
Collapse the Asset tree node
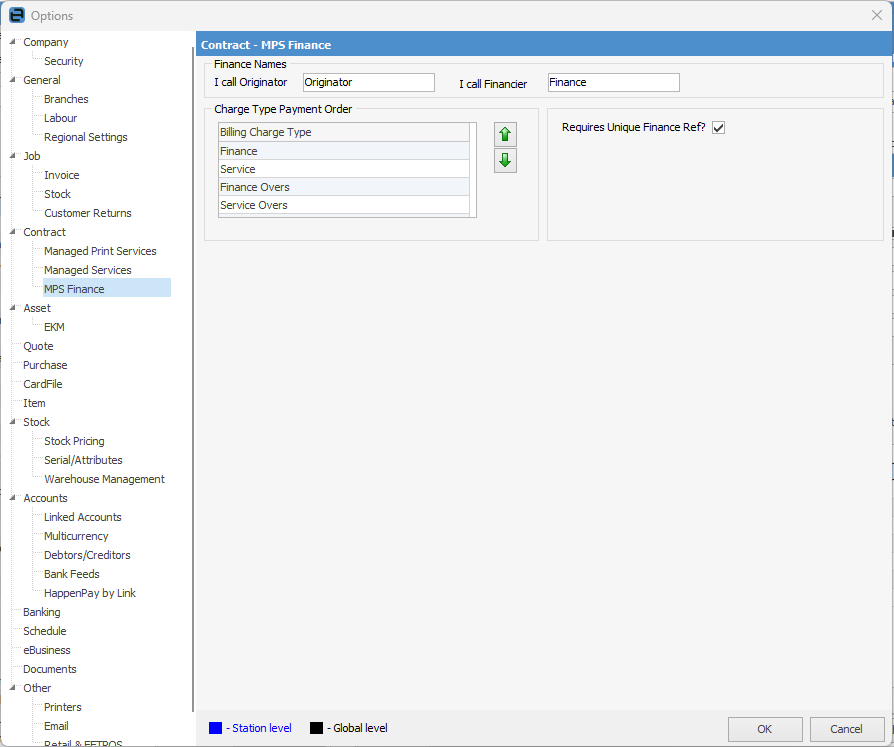click(13, 308)
